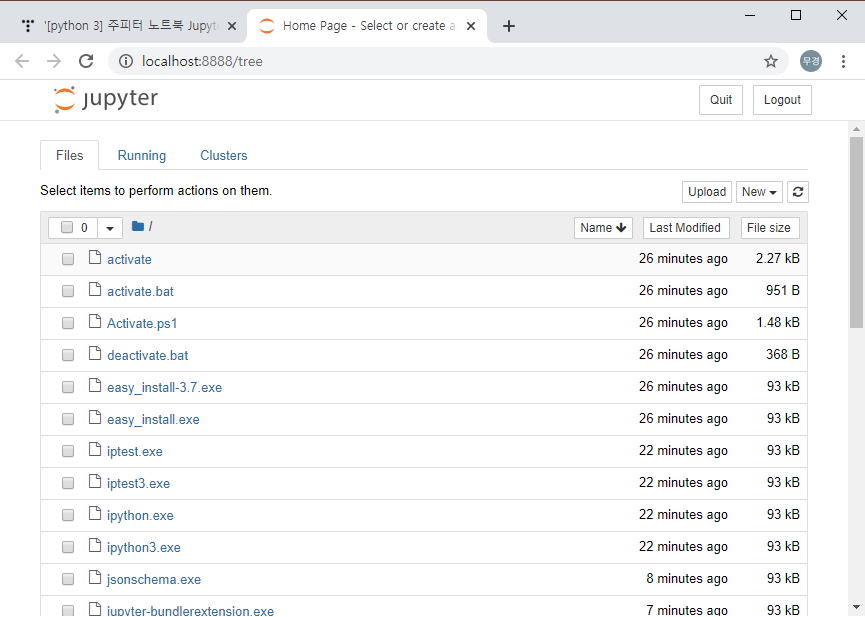865x617 pixels.
Task: Click file icon next to iptest3.exe
Action: coord(95,481)
